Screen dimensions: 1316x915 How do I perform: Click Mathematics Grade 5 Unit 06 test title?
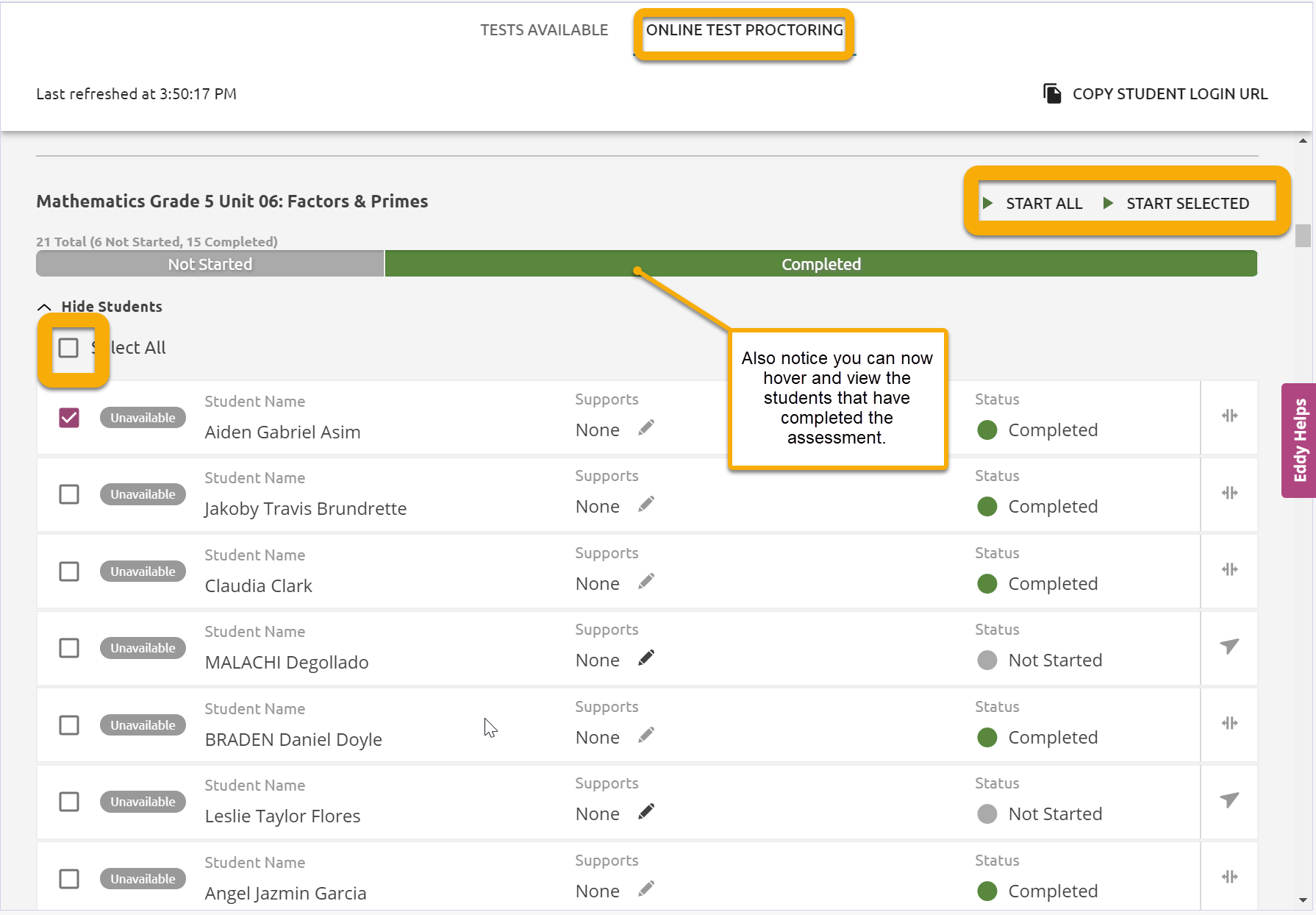coord(232,202)
